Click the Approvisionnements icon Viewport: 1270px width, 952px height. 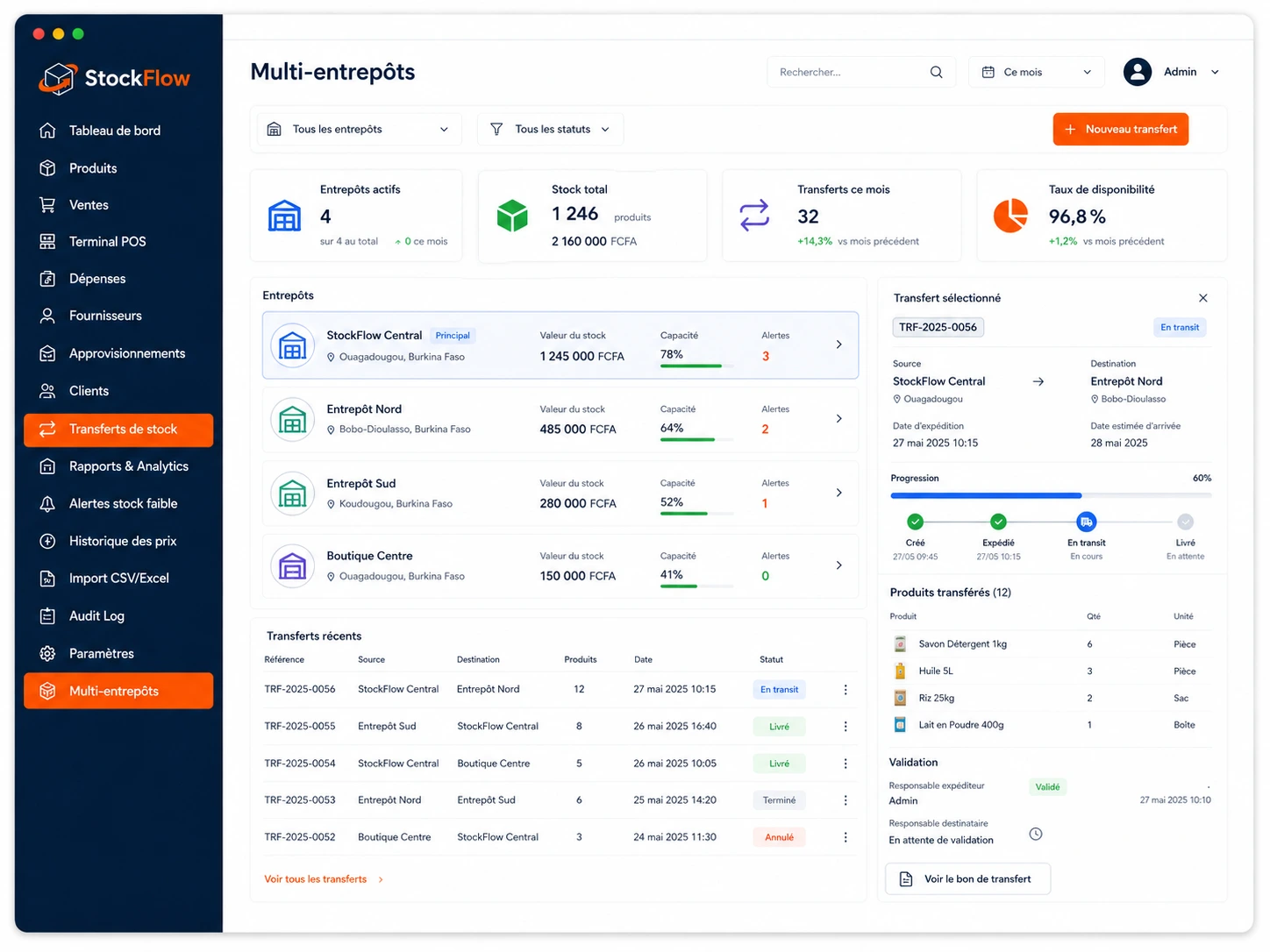click(48, 353)
